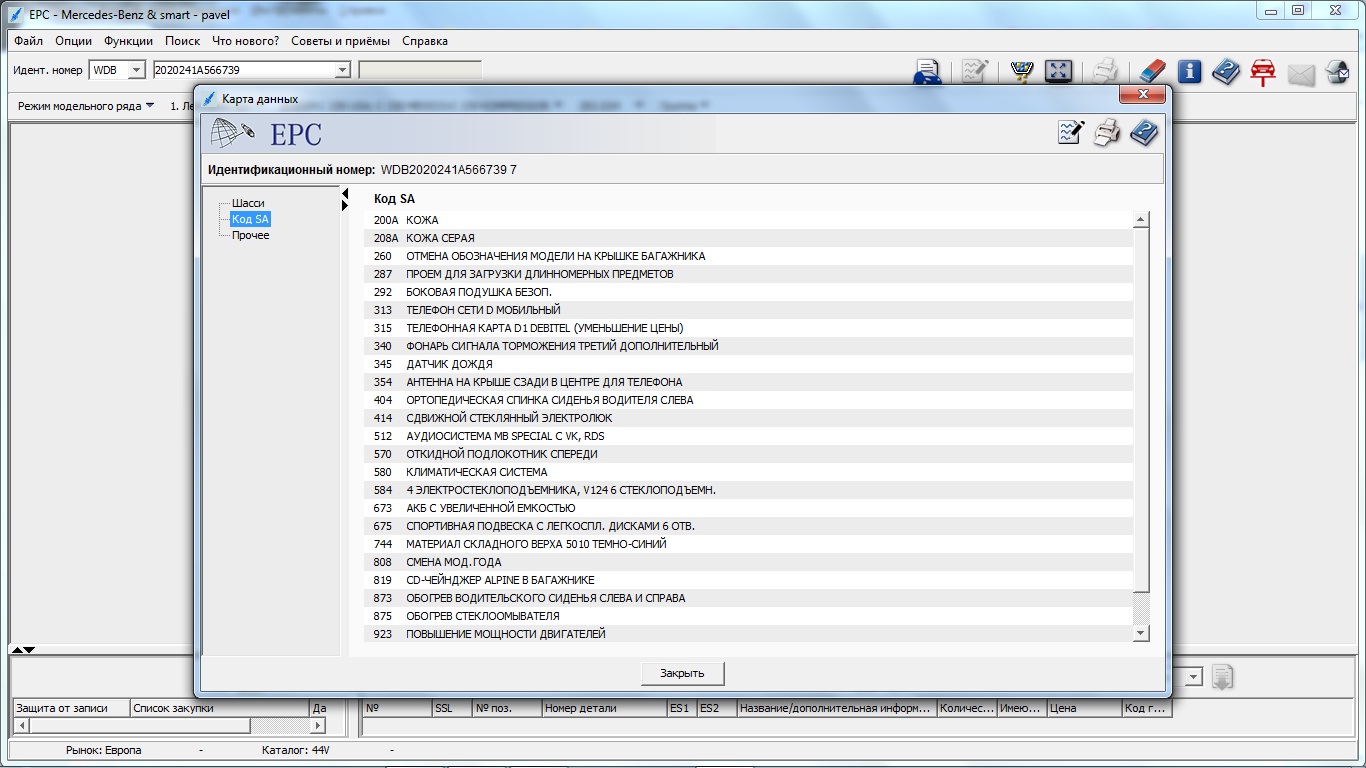Expand the identification number combo box arrow
This screenshot has height=768, width=1366.
(342, 70)
